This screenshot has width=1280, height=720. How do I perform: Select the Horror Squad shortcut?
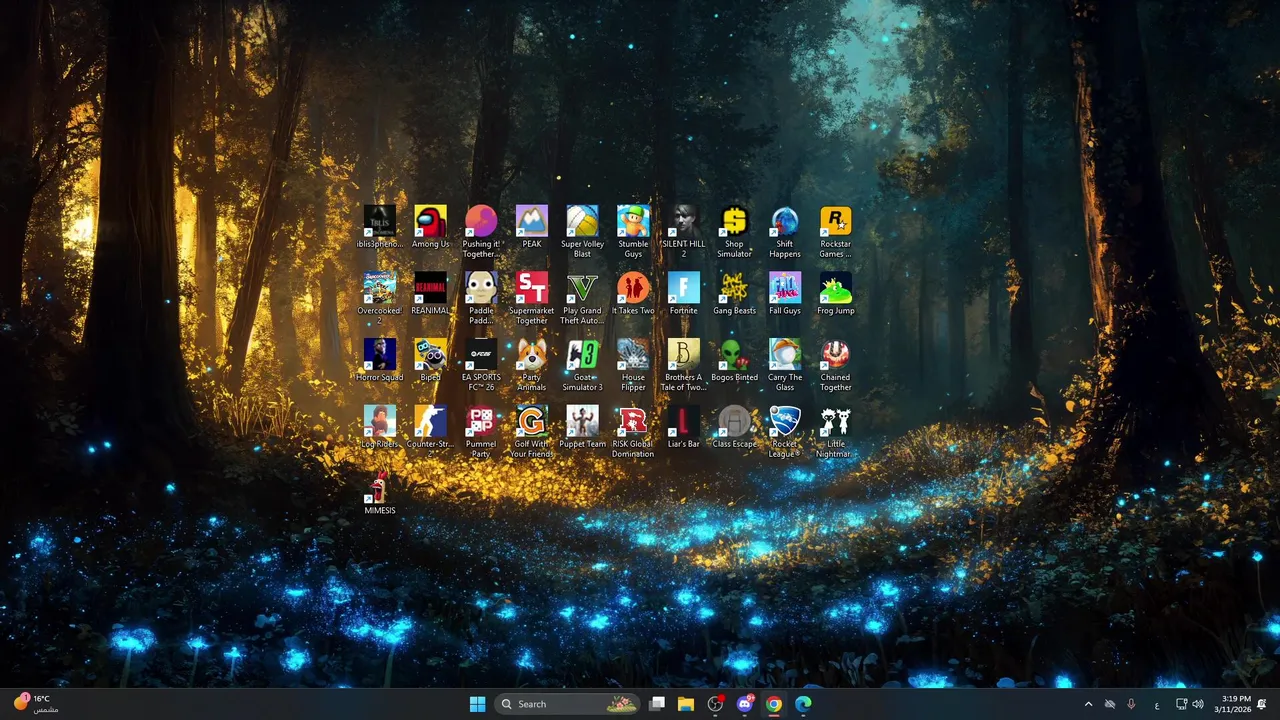tap(380, 361)
